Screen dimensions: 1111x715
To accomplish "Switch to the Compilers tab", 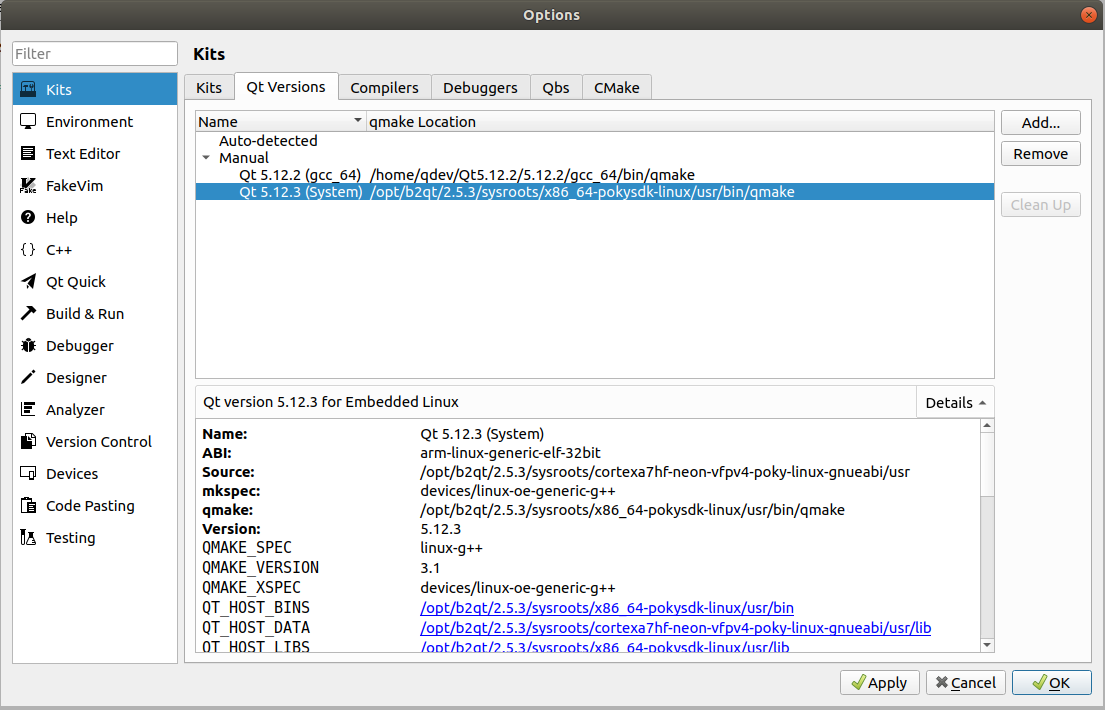I will tap(384, 87).
